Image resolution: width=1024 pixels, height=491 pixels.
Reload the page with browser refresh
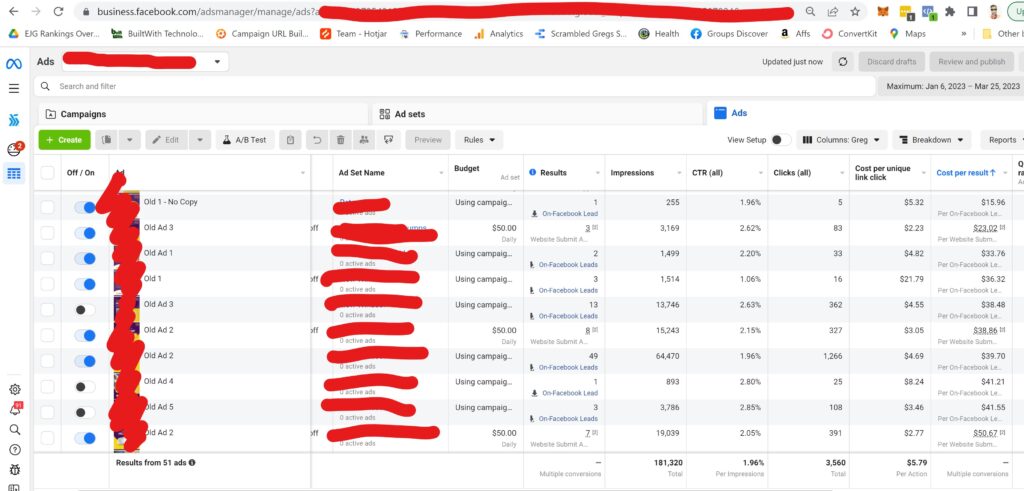pos(58,12)
